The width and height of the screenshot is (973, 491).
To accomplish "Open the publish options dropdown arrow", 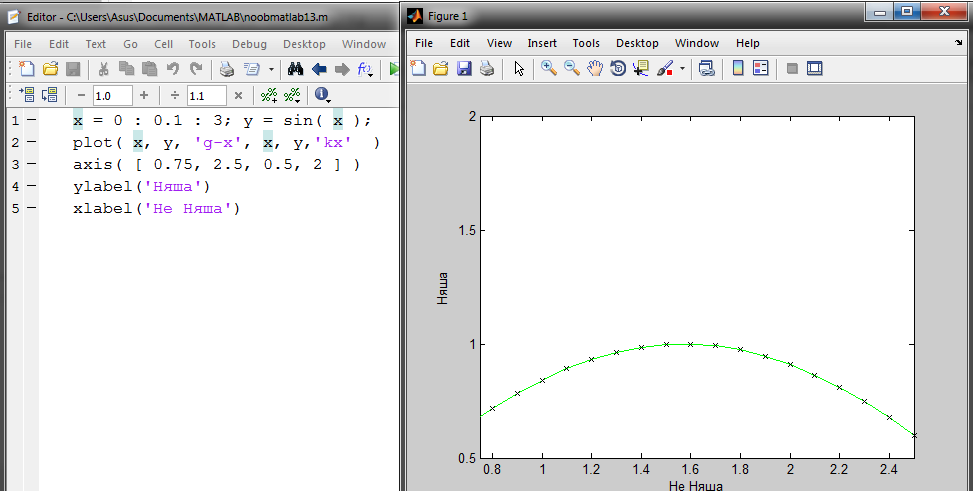I will point(271,70).
